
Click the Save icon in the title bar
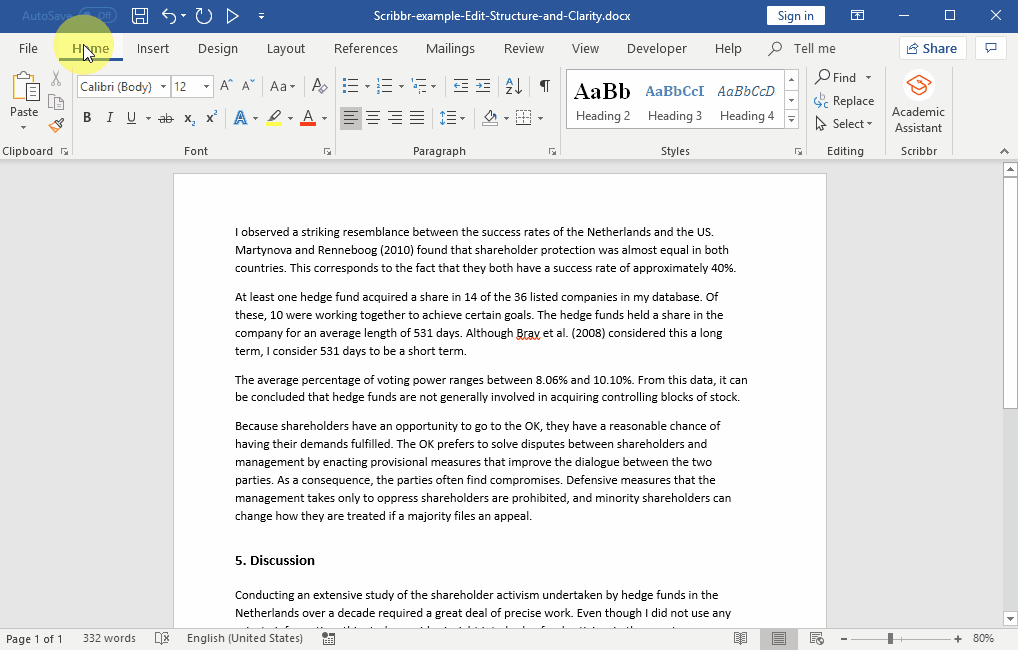140,16
